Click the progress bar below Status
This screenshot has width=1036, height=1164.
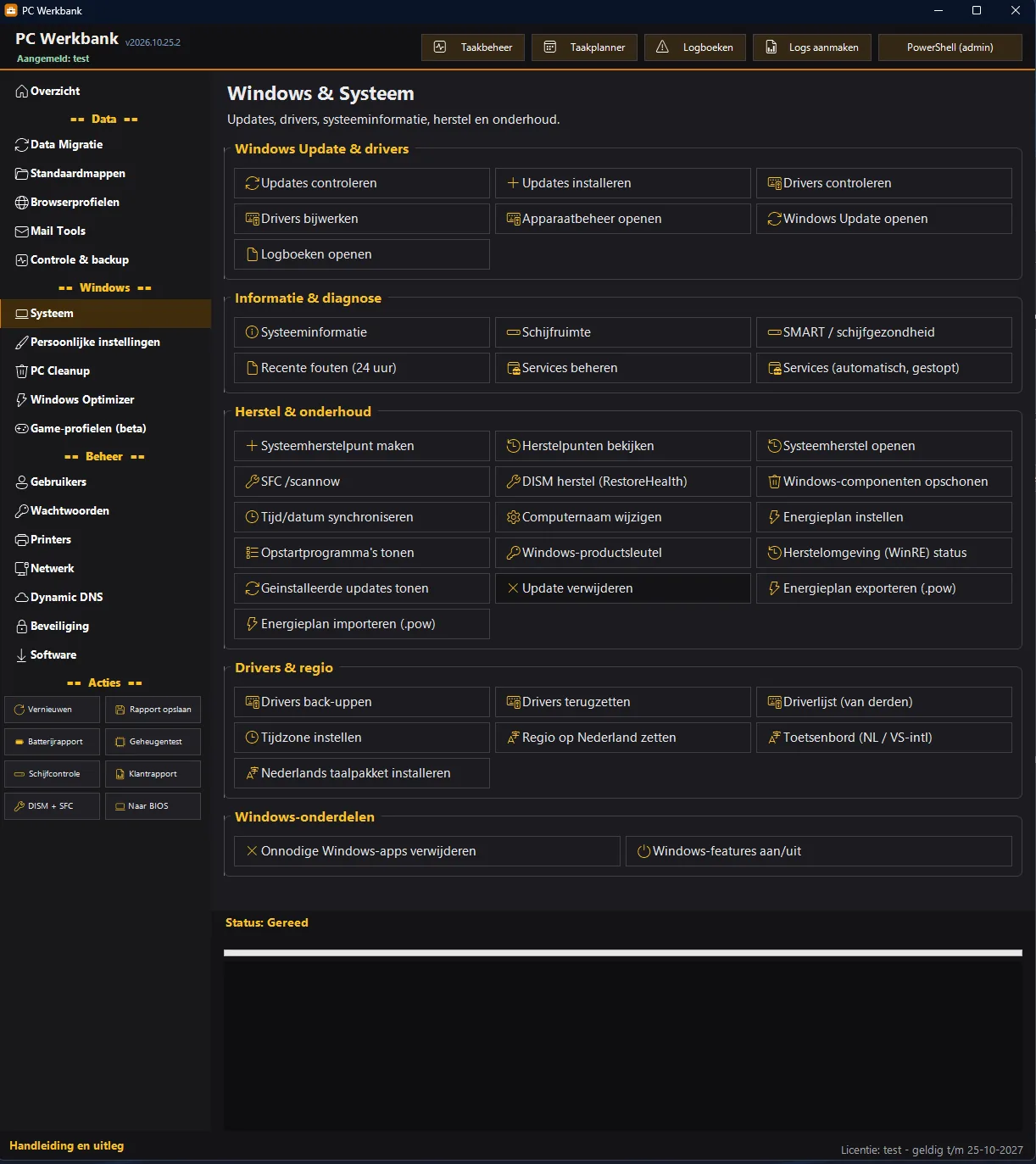(623, 953)
